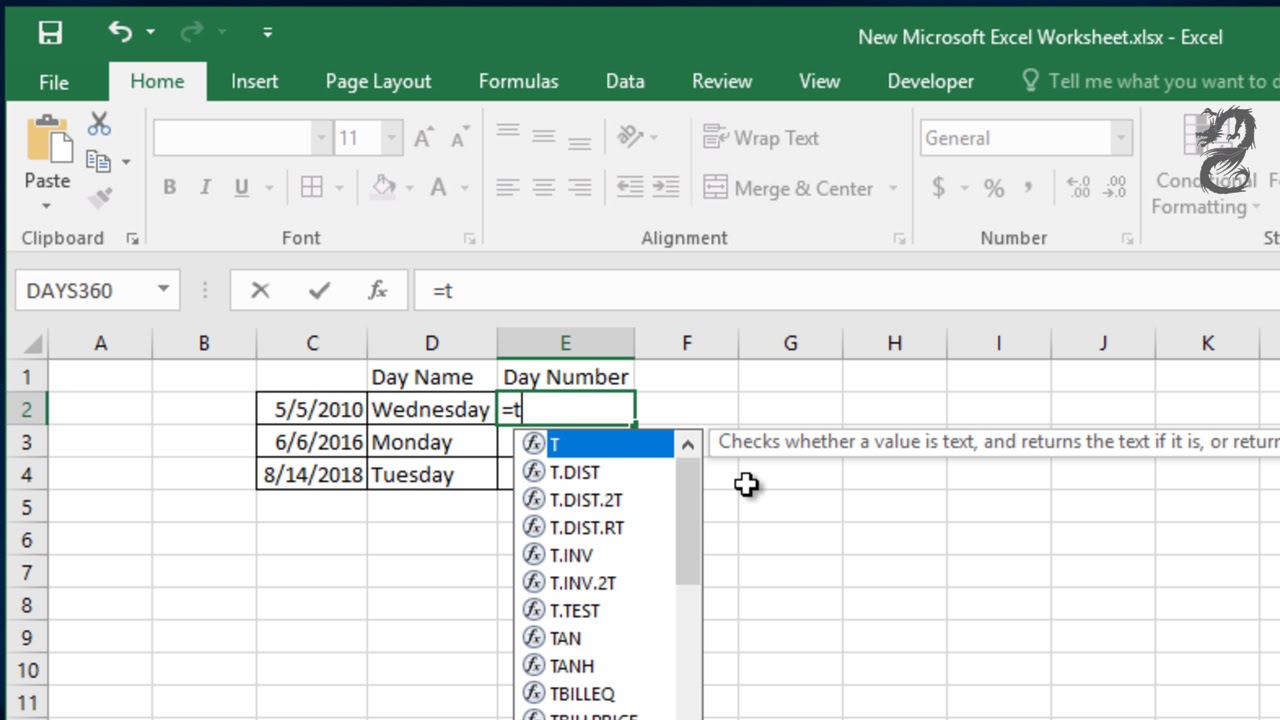The height and width of the screenshot is (720, 1280).
Task: Click the Percent Style icon
Action: [993, 188]
